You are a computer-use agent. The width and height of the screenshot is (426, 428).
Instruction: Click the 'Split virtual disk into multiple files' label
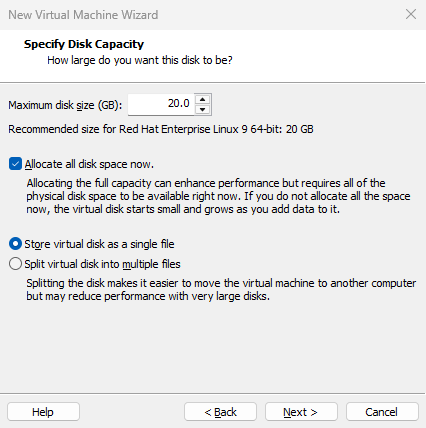point(102,264)
